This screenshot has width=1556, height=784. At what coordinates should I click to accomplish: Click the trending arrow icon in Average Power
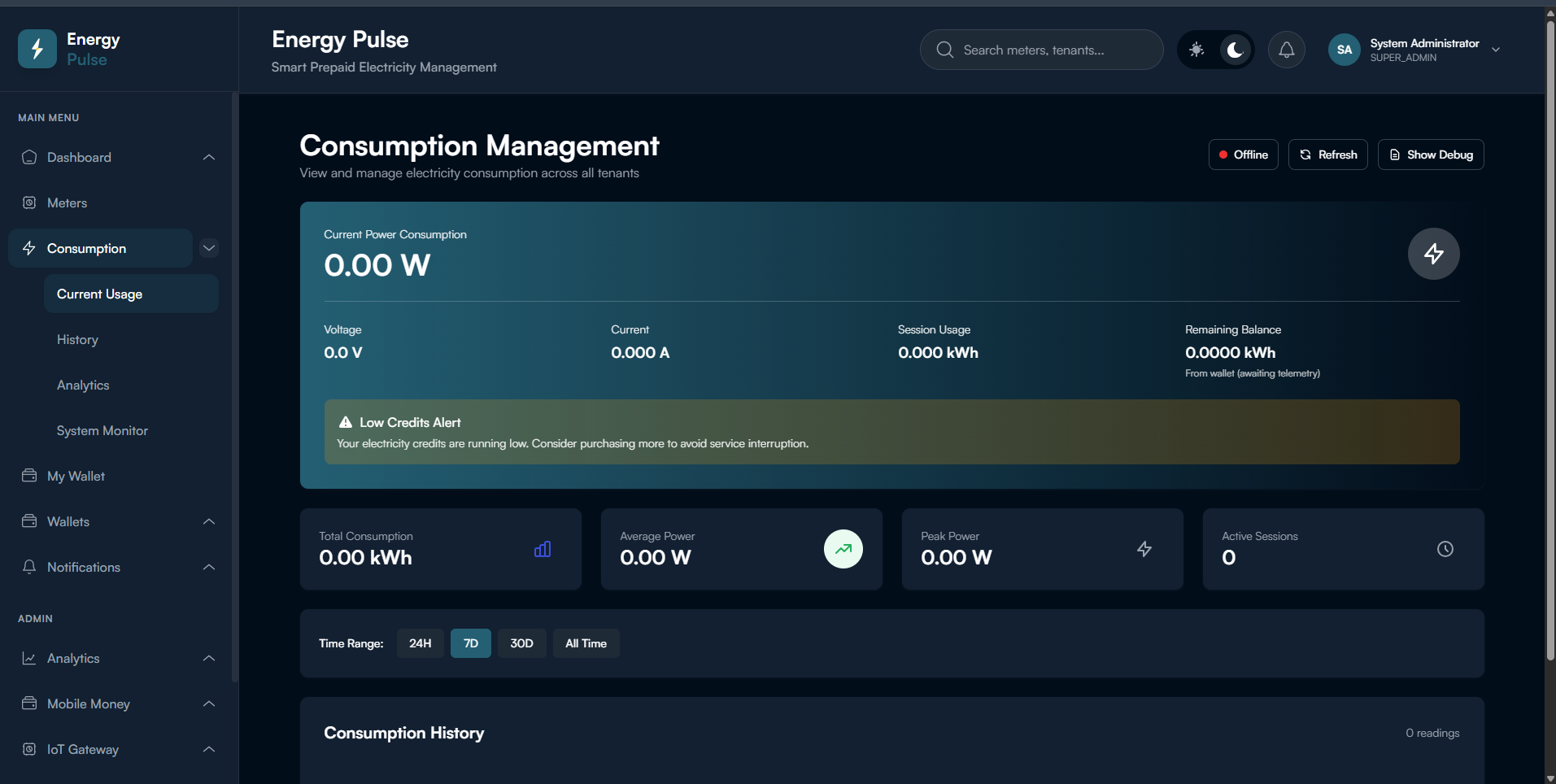(843, 549)
